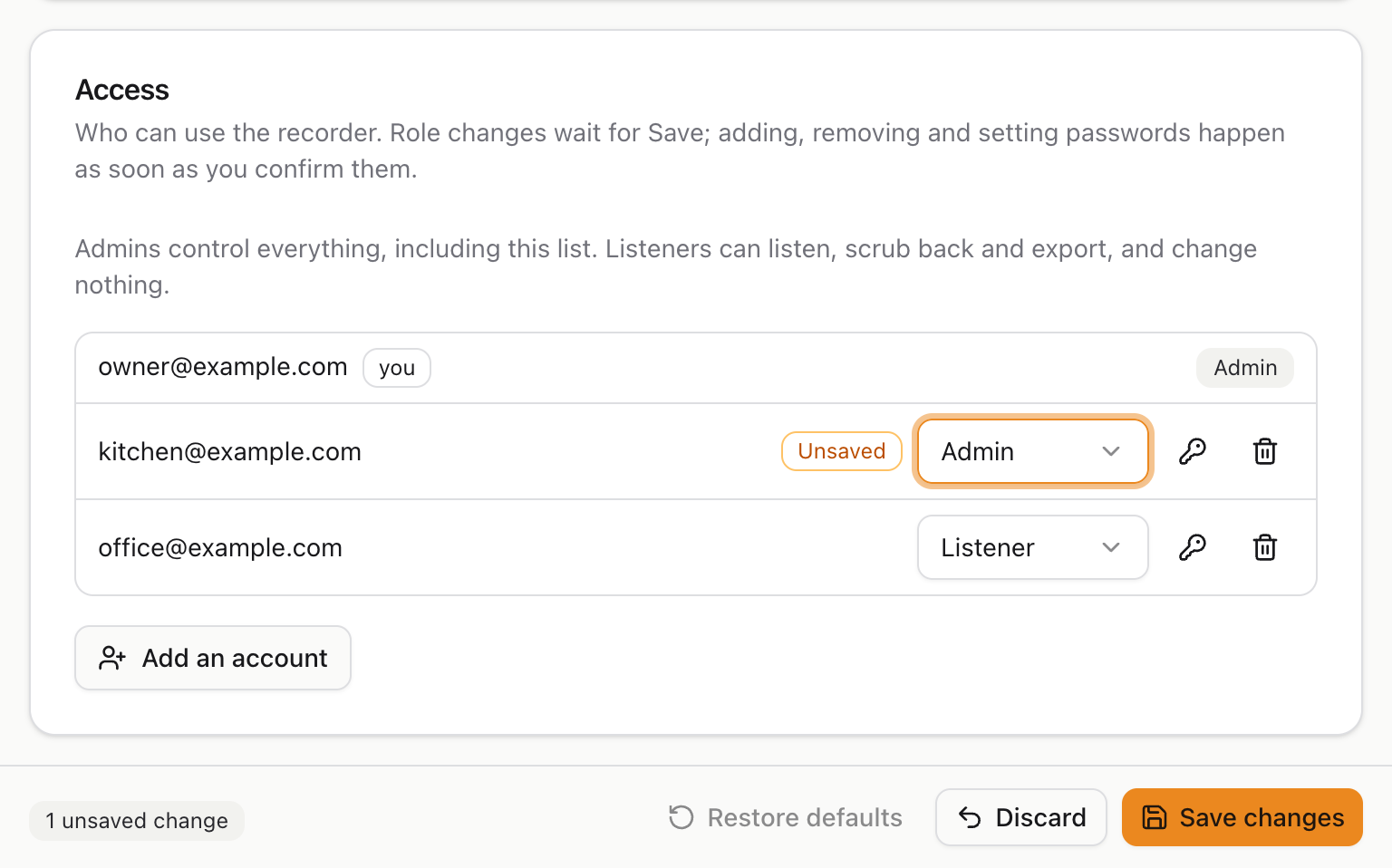Viewport: 1392px width, 868px height.
Task: Click key icon for office@example.com
Action: click(x=1193, y=547)
